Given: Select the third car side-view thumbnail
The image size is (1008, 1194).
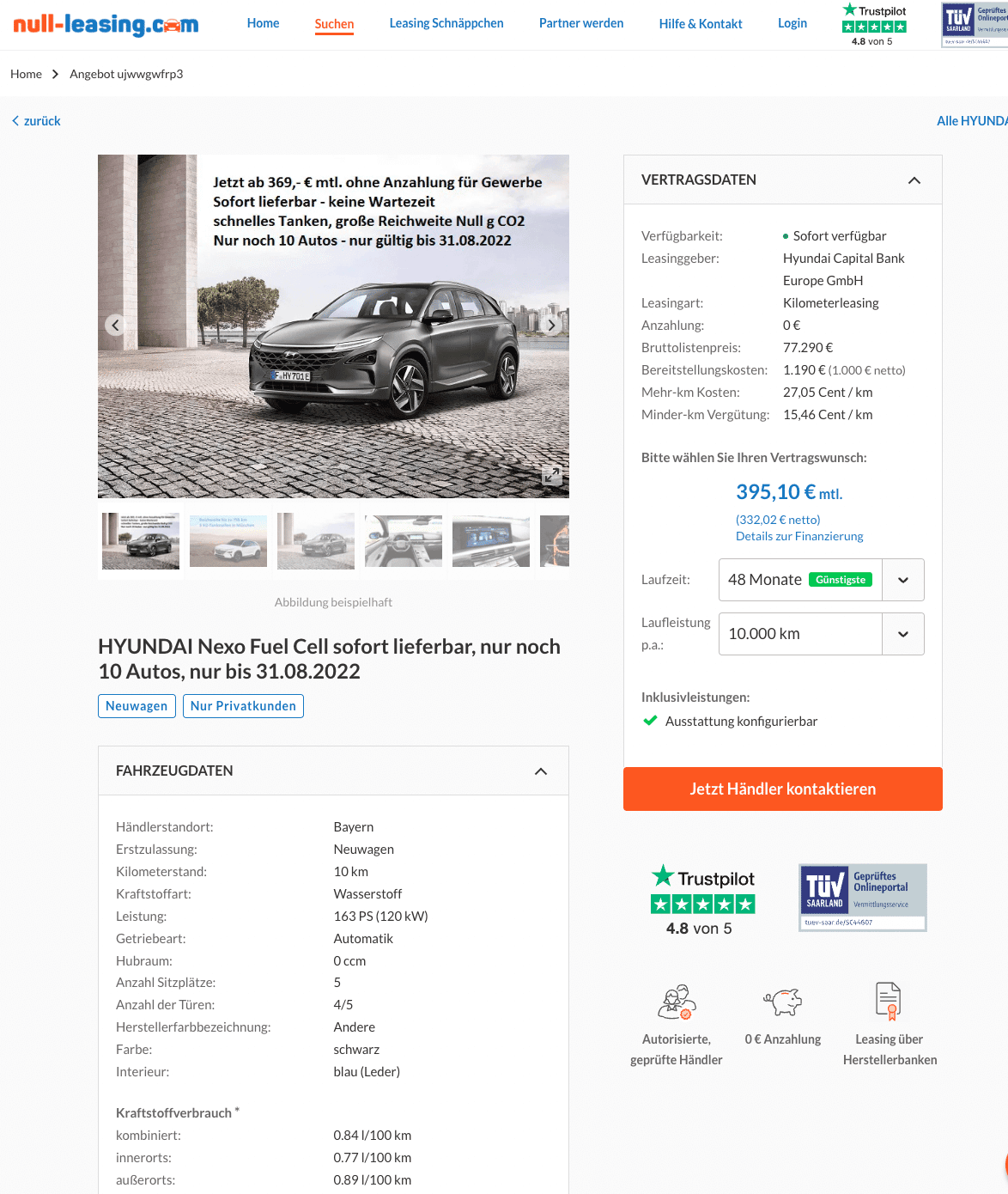Looking at the screenshot, I should (316, 541).
